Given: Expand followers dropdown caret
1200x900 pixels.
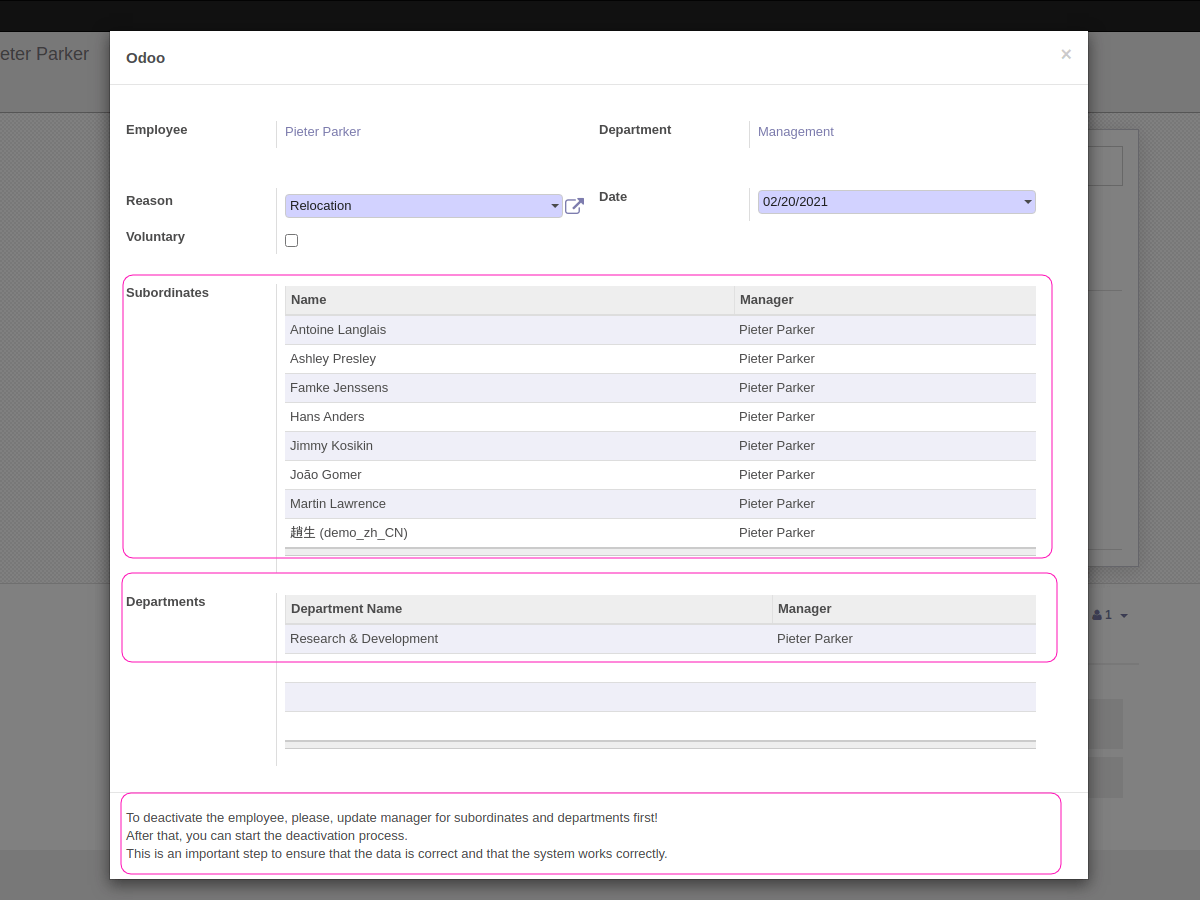Looking at the screenshot, I should 1124,616.
